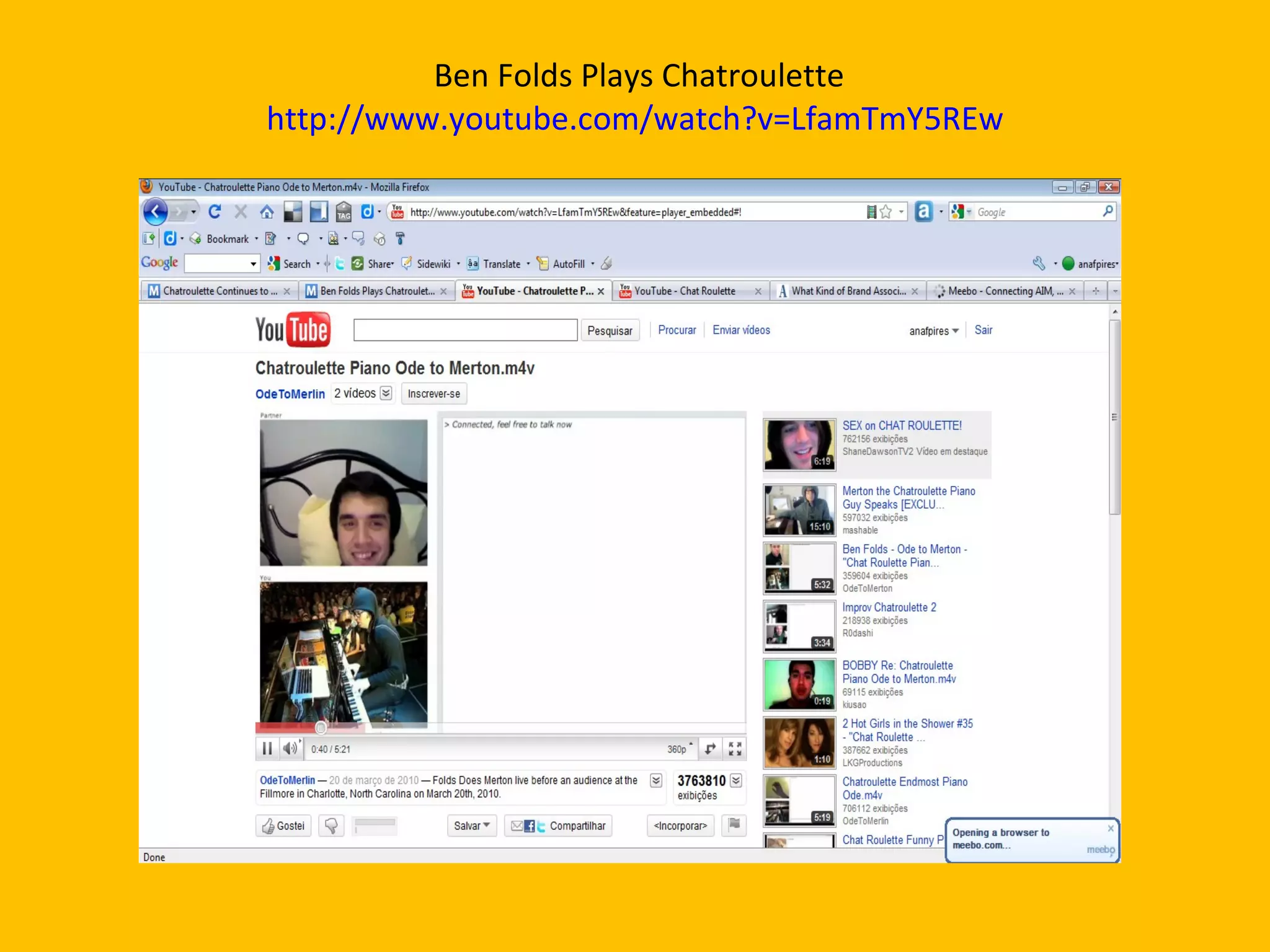The image size is (1270, 952).
Task: Open BOBBY Re: Chatroulette video thumbnail
Action: pyautogui.click(x=799, y=684)
